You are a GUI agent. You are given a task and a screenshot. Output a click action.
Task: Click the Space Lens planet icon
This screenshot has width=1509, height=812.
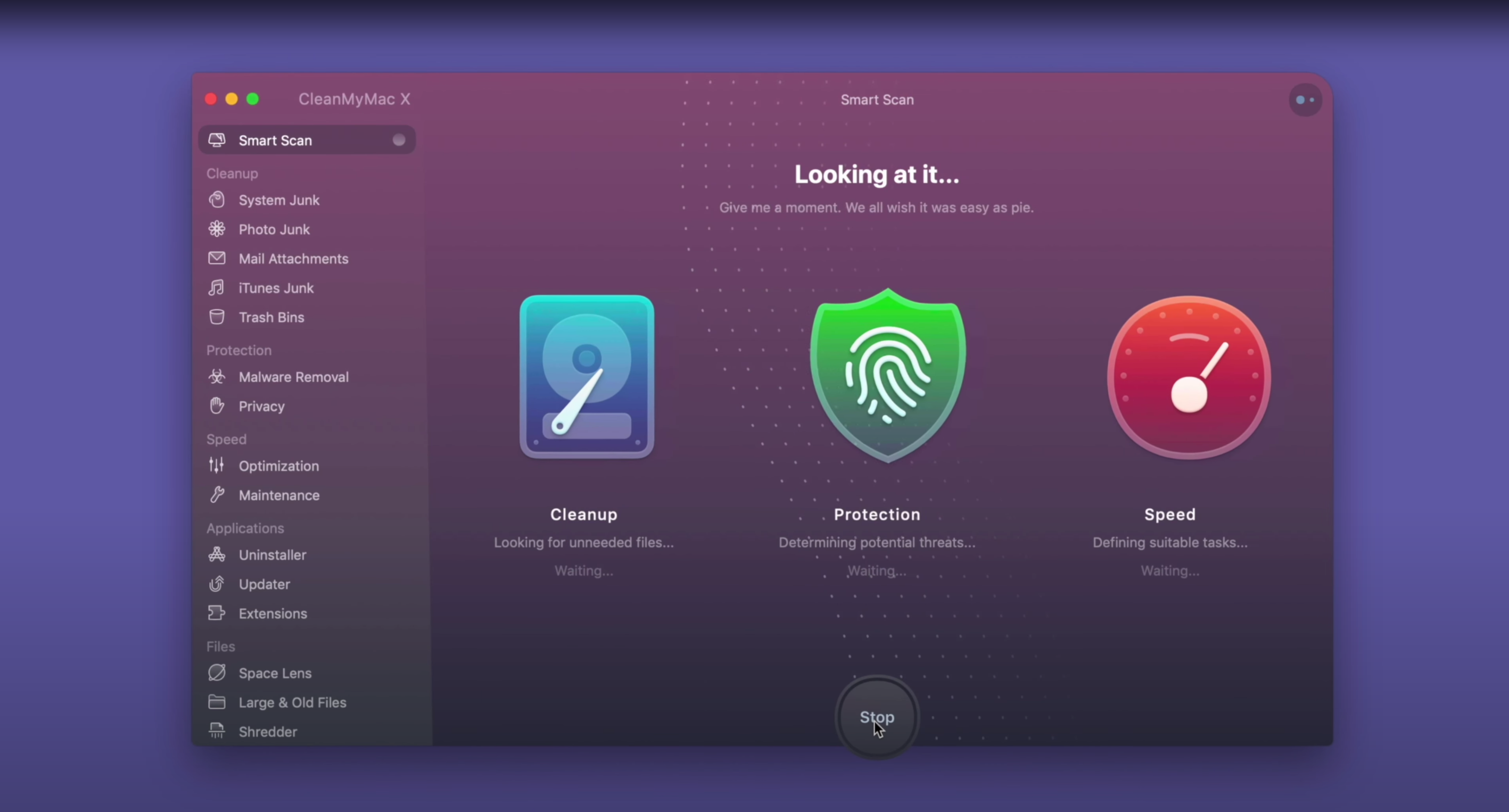pyautogui.click(x=217, y=673)
